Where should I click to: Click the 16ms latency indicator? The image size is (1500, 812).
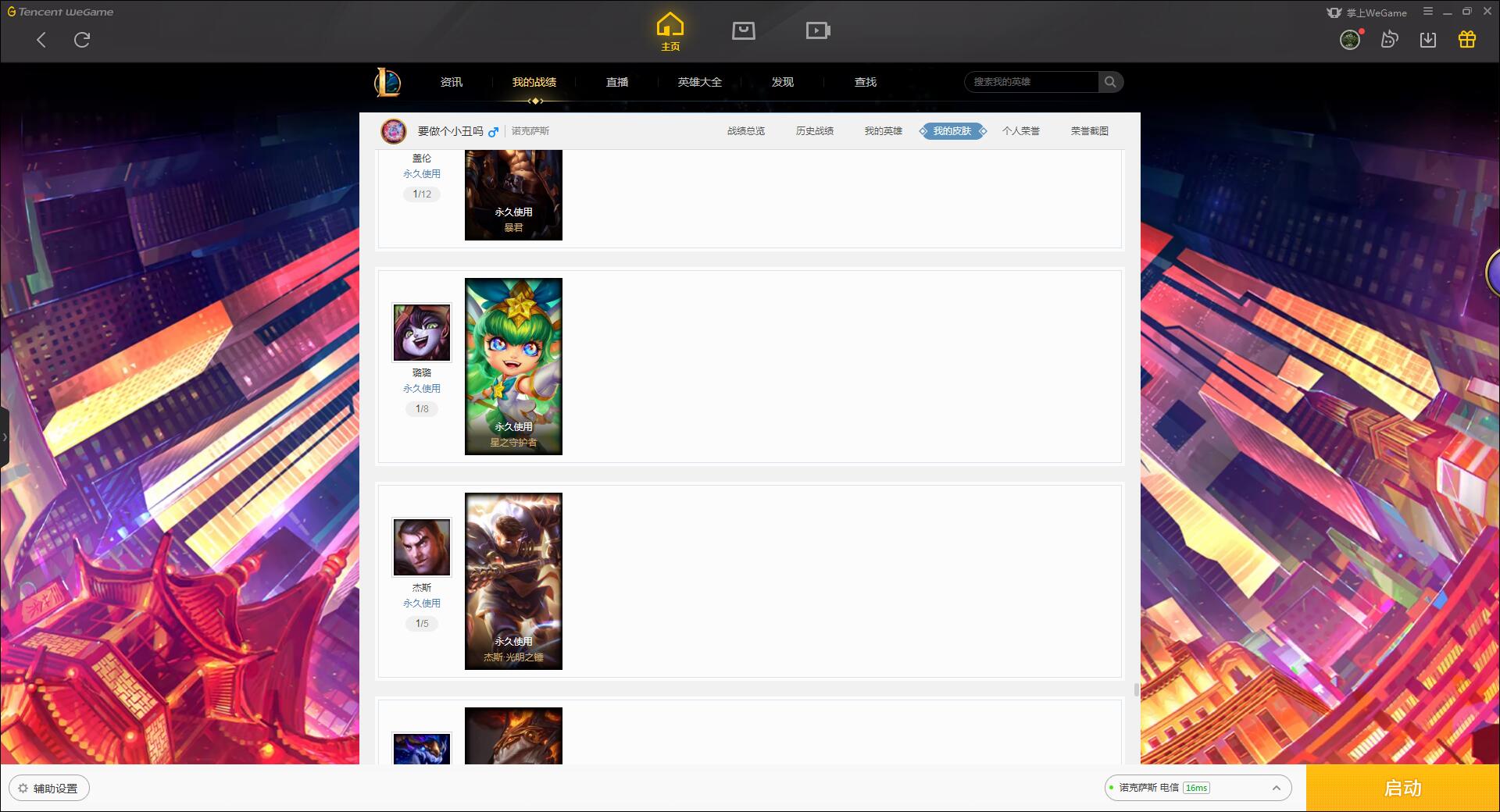1196,788
